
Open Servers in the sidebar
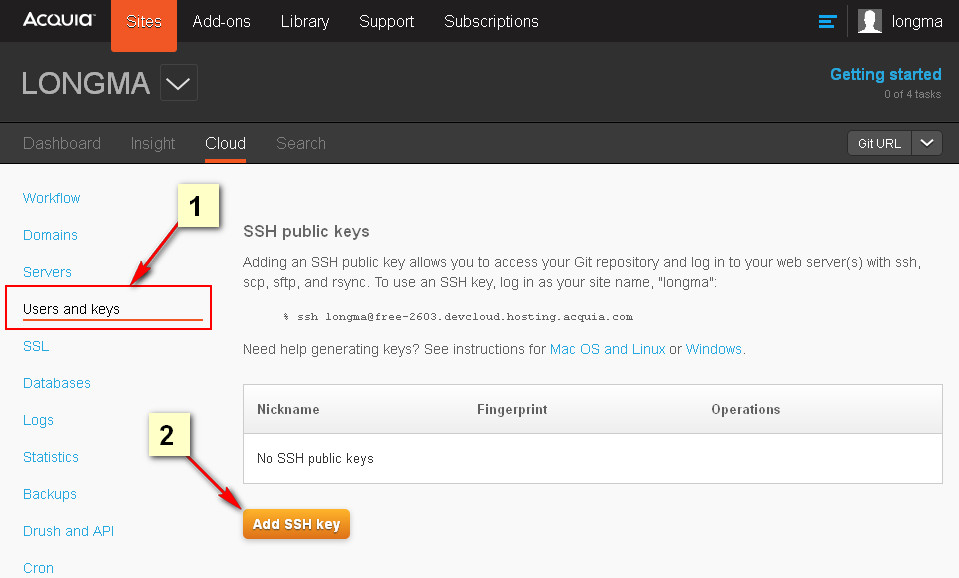(47, 272)
